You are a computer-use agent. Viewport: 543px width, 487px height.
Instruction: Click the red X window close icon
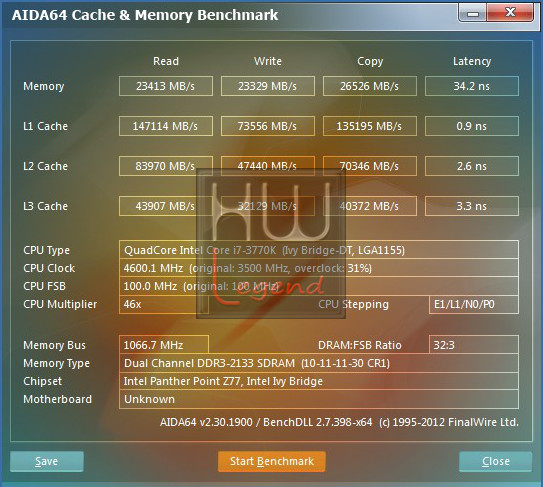[510, 13]
